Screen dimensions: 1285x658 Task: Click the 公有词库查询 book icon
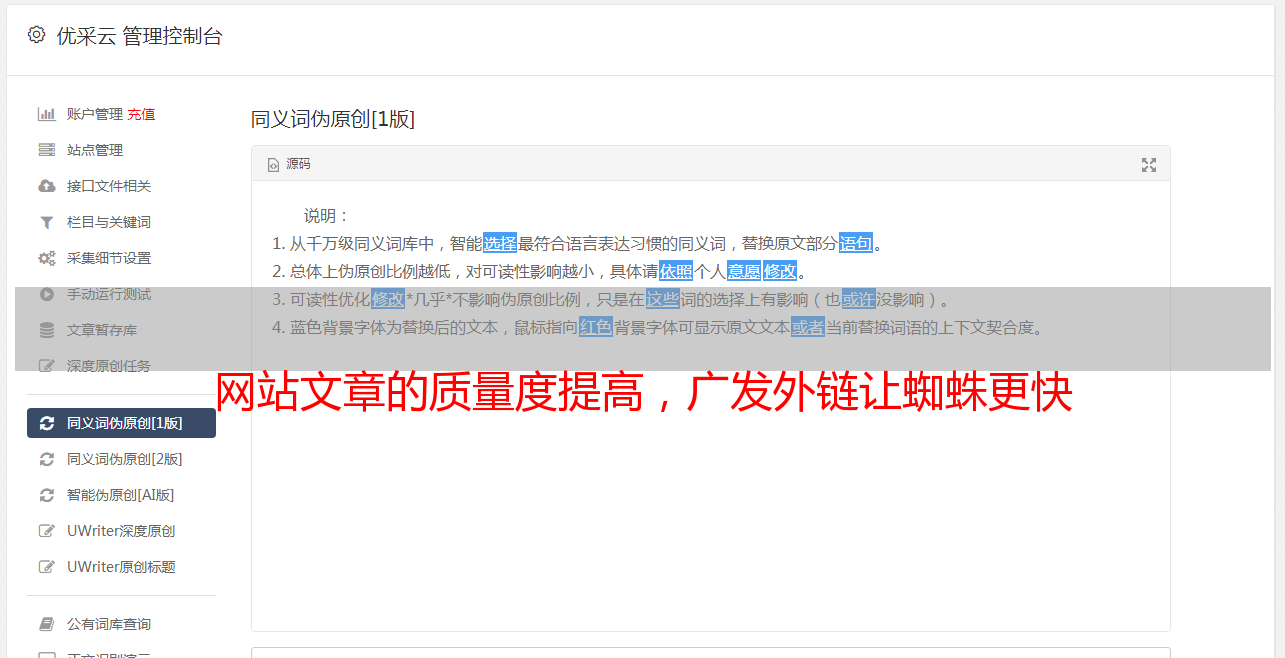point(46,624)
